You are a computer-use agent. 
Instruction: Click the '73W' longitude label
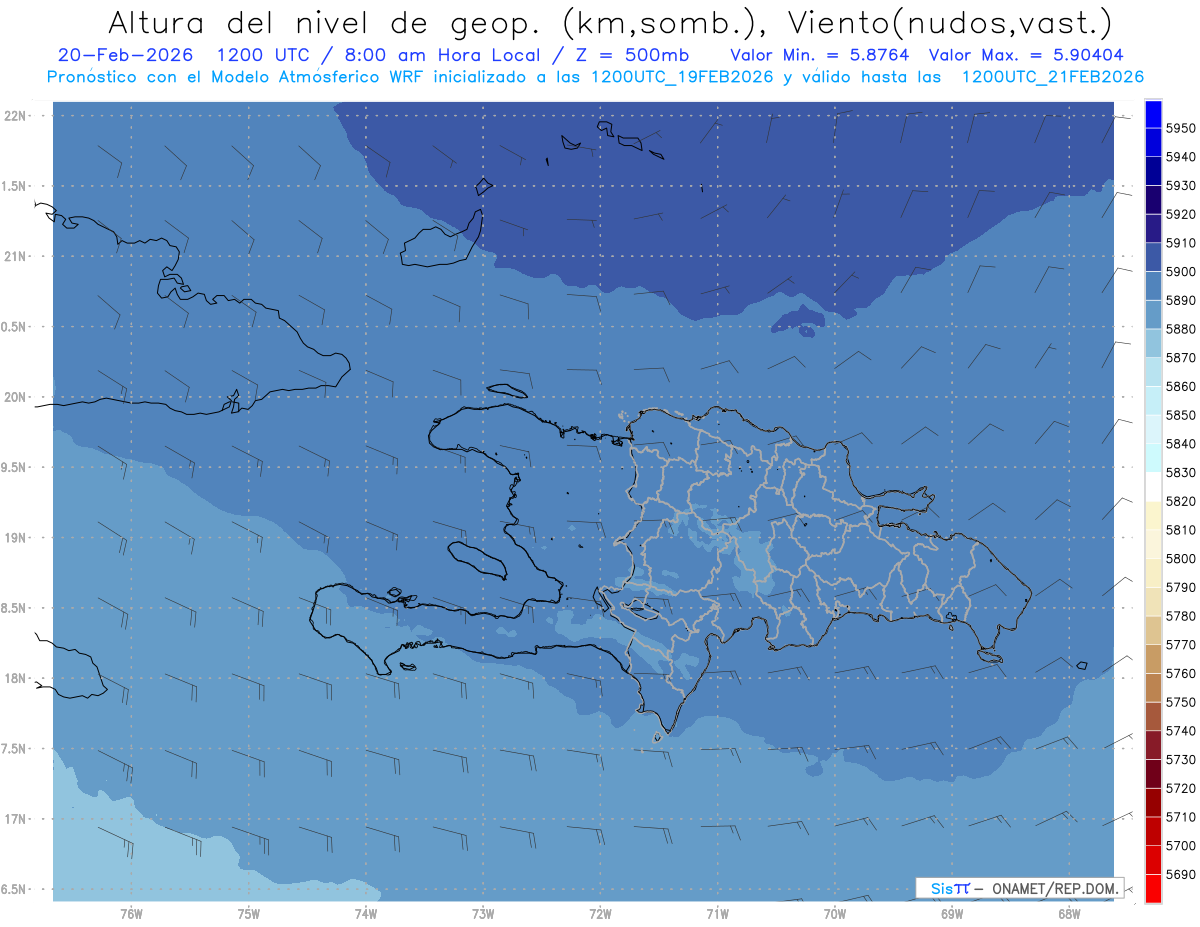[483, 913]
